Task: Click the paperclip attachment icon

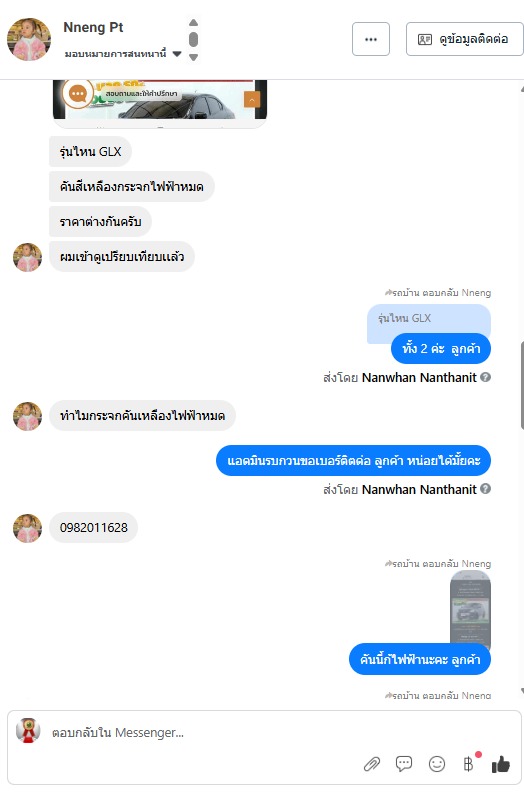Action: pos(372,764)
